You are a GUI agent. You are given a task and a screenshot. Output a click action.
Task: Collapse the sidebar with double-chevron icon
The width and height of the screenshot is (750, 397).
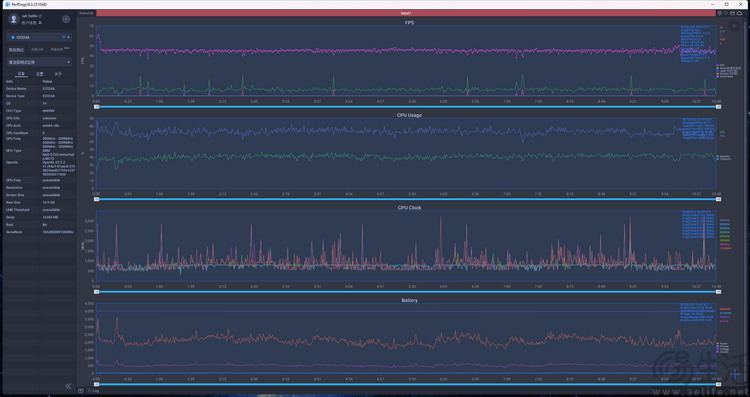(68, 386)
